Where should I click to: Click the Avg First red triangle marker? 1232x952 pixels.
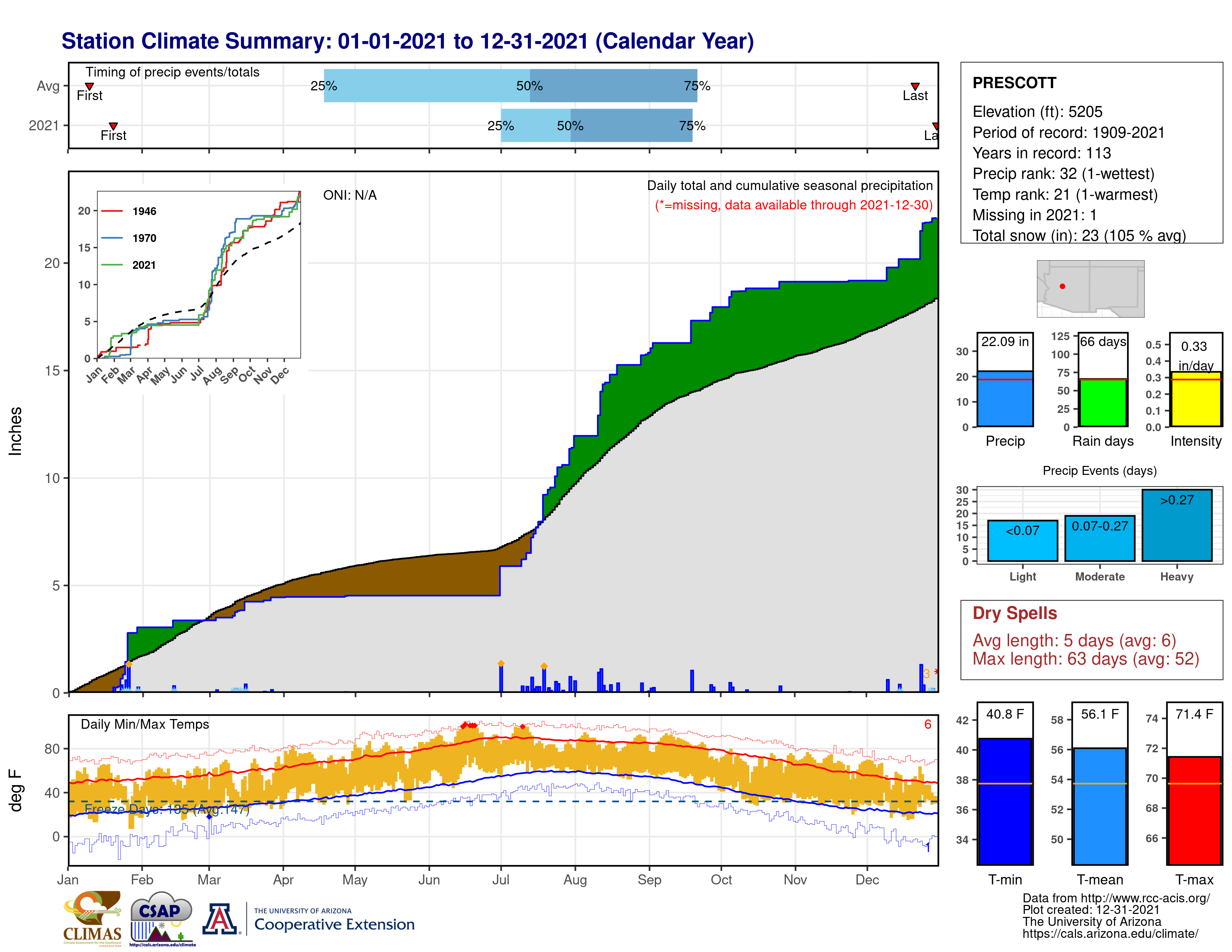[x=89, y=86]
